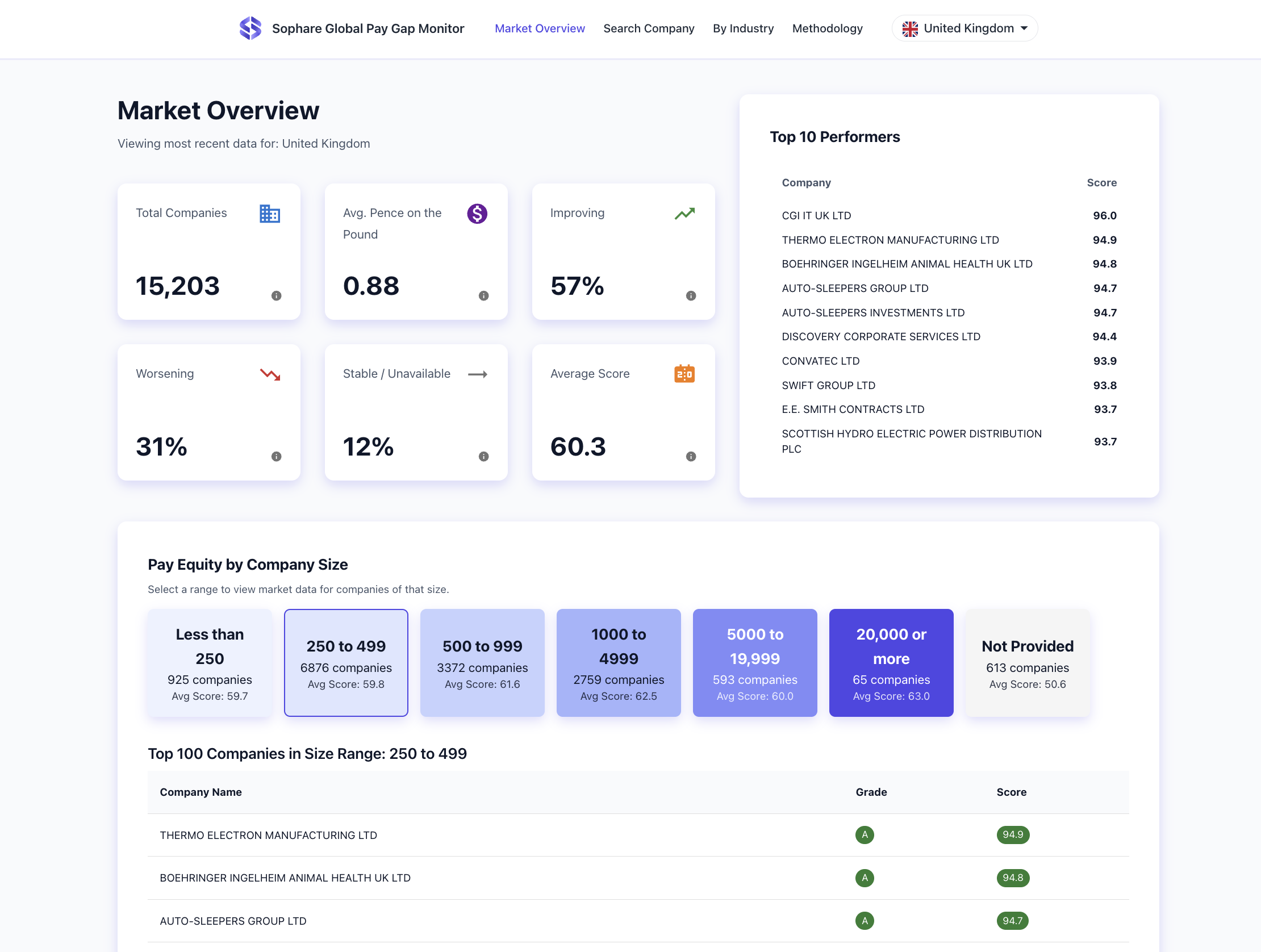The image size is (1261, 952).
Task: Click the green grade A badge for THERMO ELECTRON
Action: coord(864,834)
